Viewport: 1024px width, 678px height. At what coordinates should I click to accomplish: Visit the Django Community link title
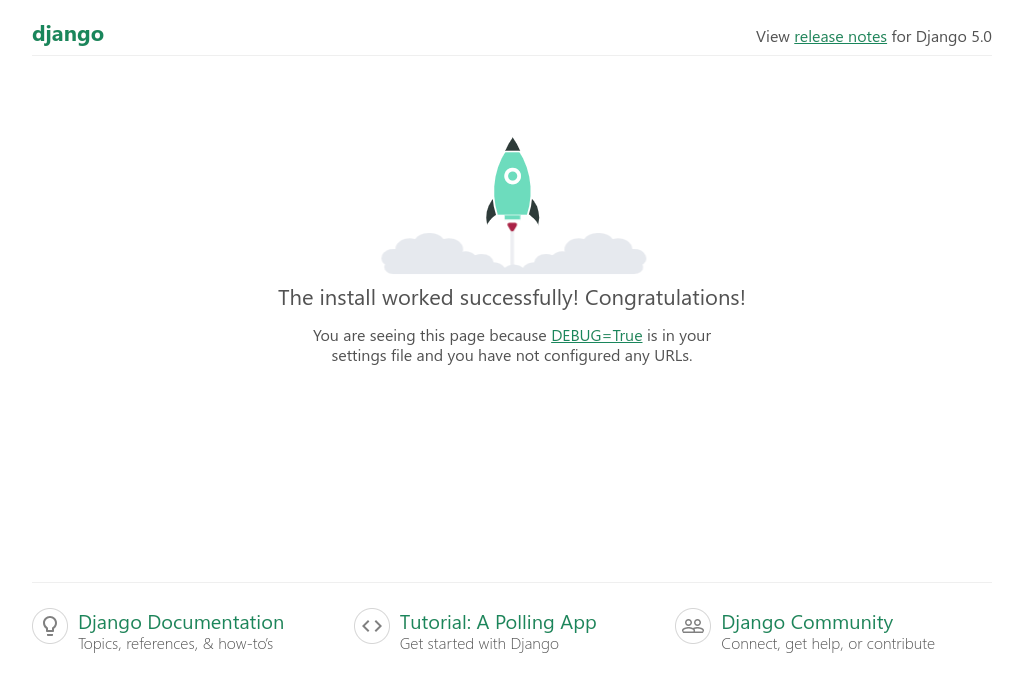[x=807, y=623]
